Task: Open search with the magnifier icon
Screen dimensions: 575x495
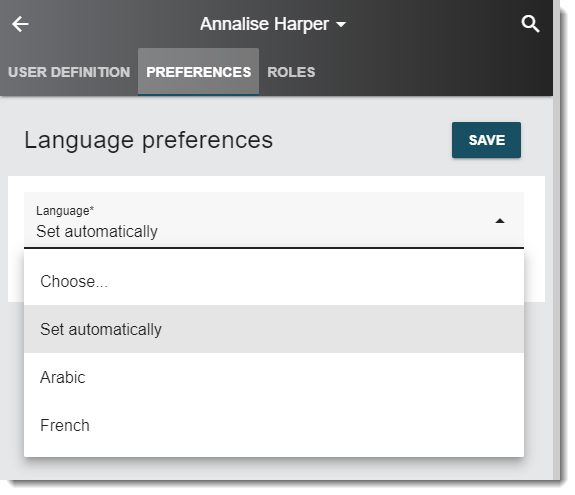Action: [x=530, y=24]
